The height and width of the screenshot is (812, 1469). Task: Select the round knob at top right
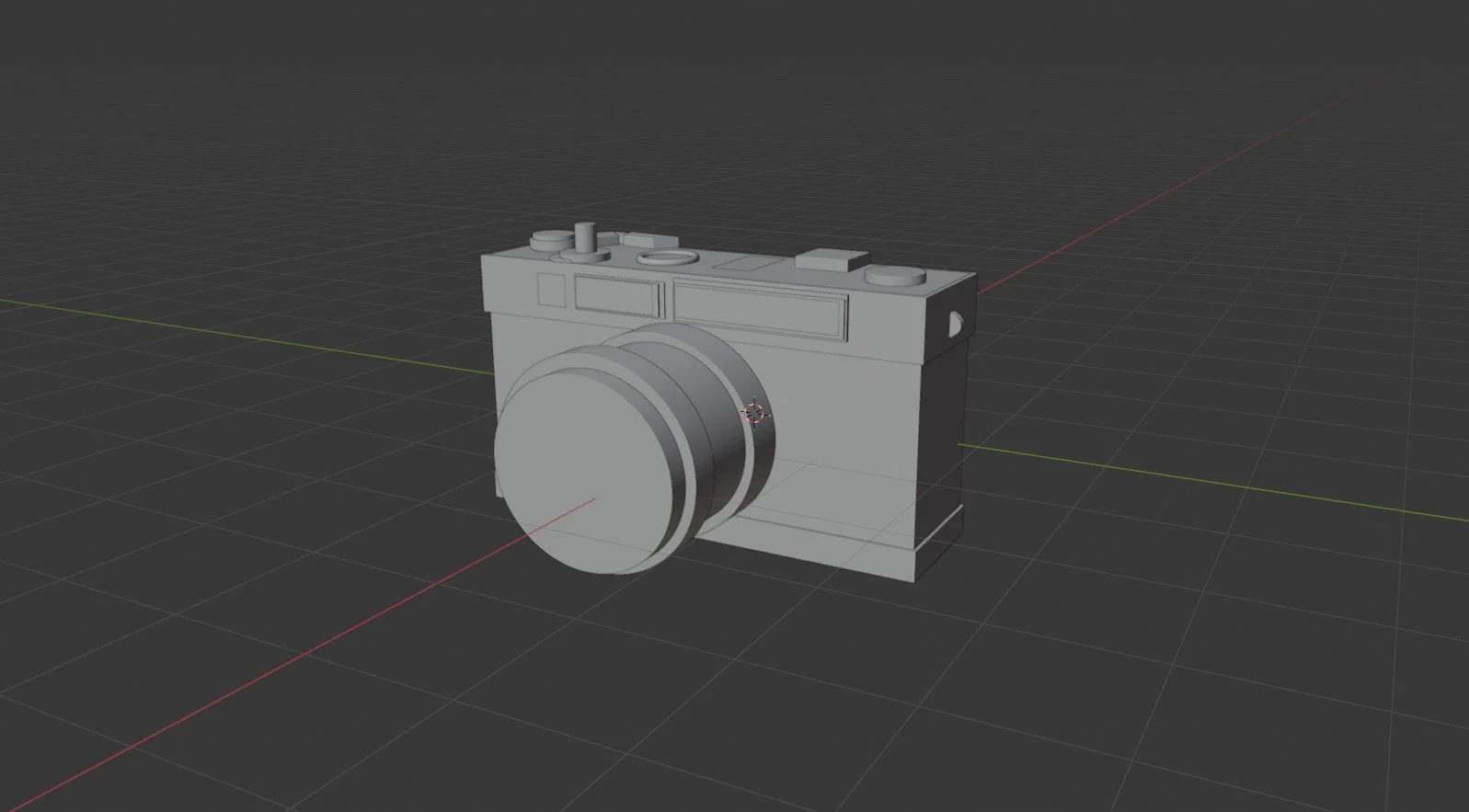tap(894, 278)
